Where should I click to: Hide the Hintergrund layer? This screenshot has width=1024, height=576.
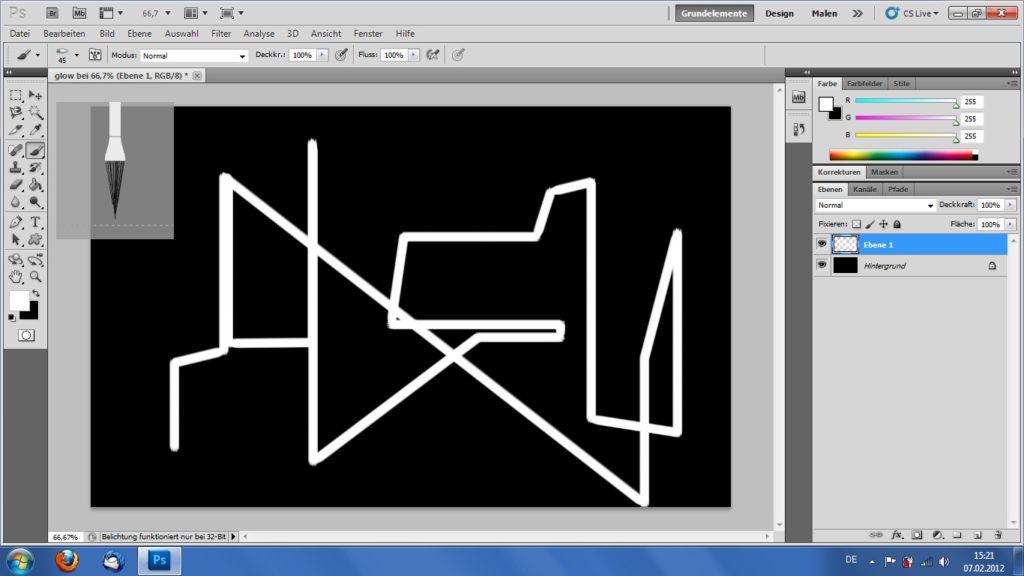[x=822, y=265]
